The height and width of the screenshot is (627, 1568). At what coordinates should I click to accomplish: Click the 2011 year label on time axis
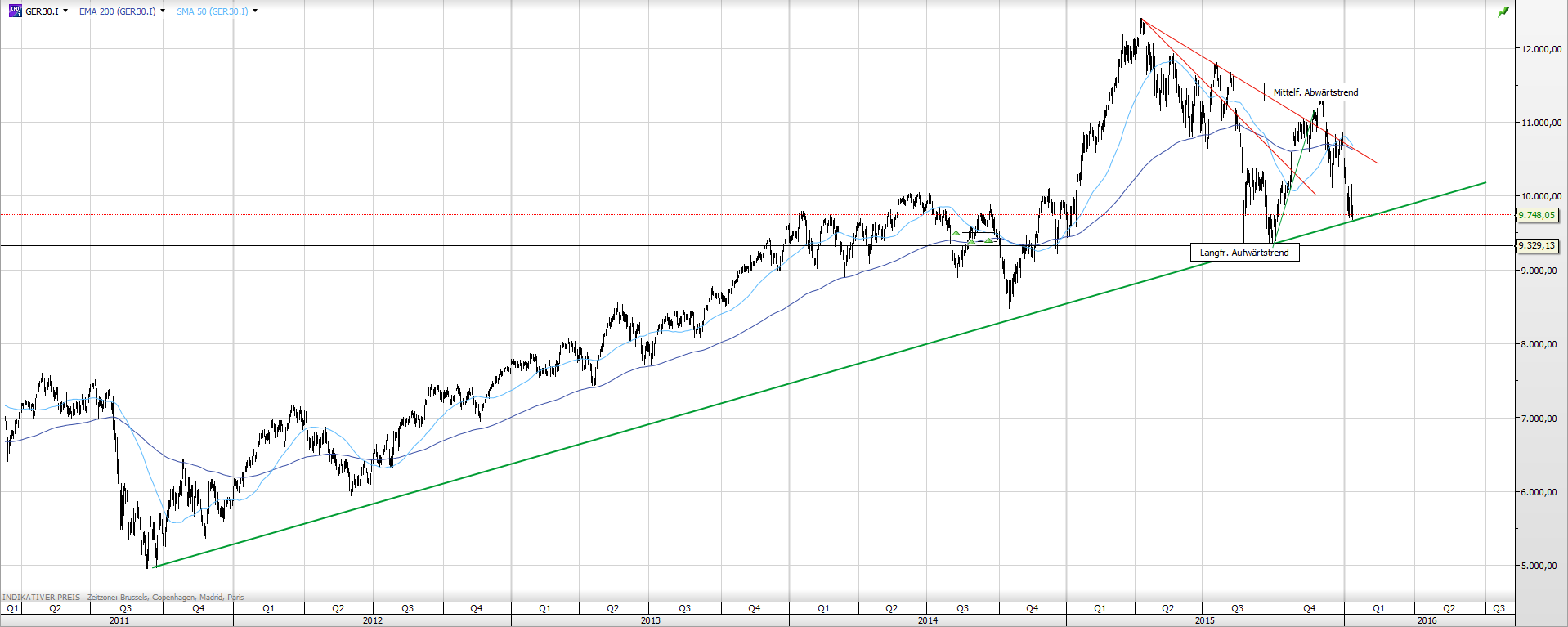tap(119, 620)
